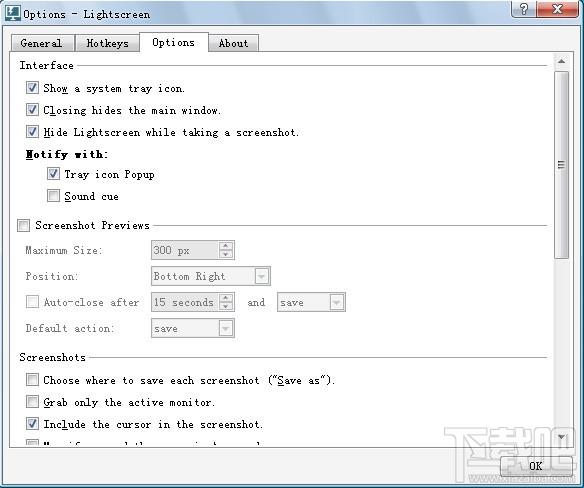Open the save dropdown after 'and'
This screenshot has height=488, width=584.
pos(311,302)
